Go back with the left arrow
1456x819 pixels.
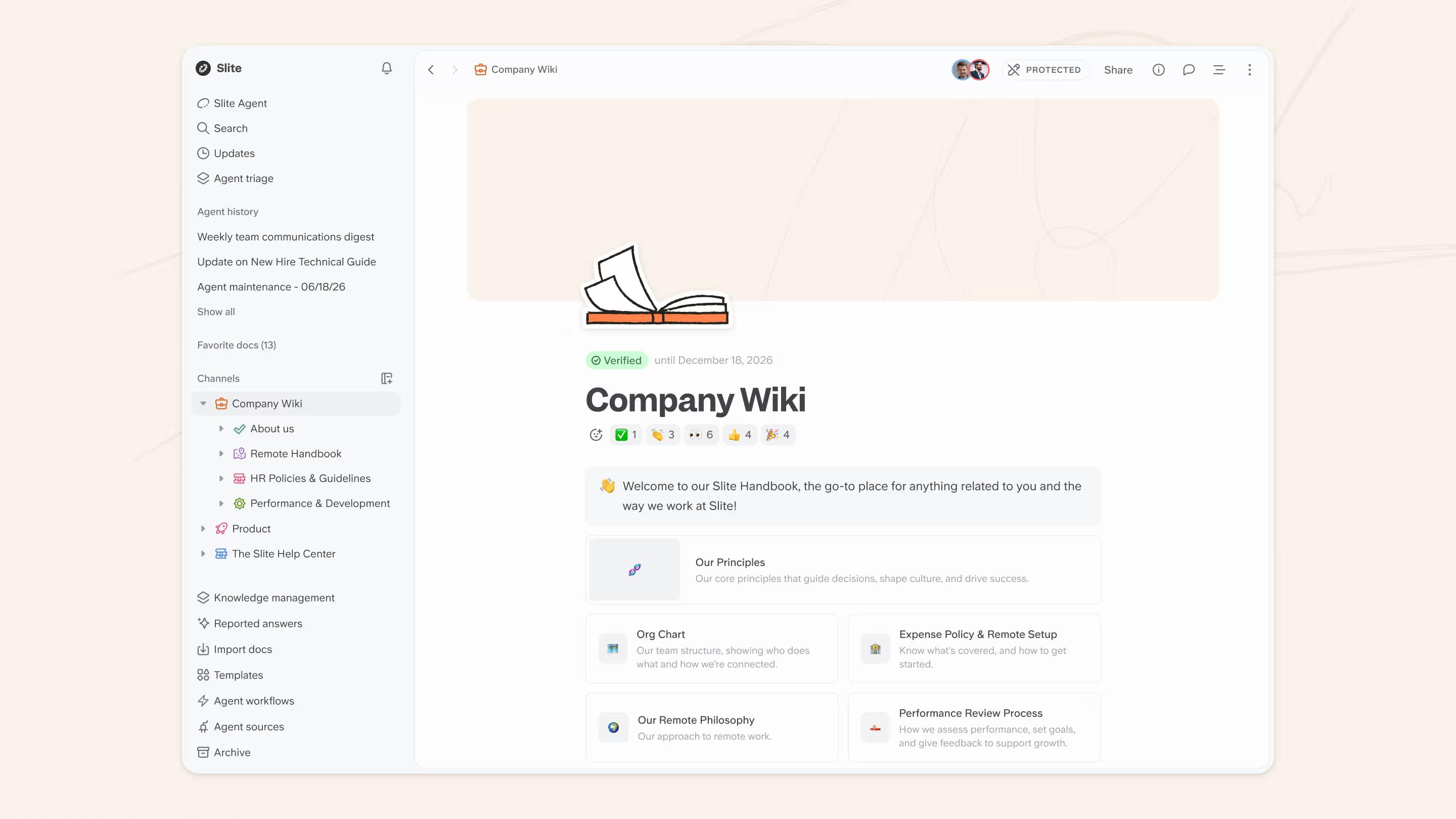tap(431, 70)
